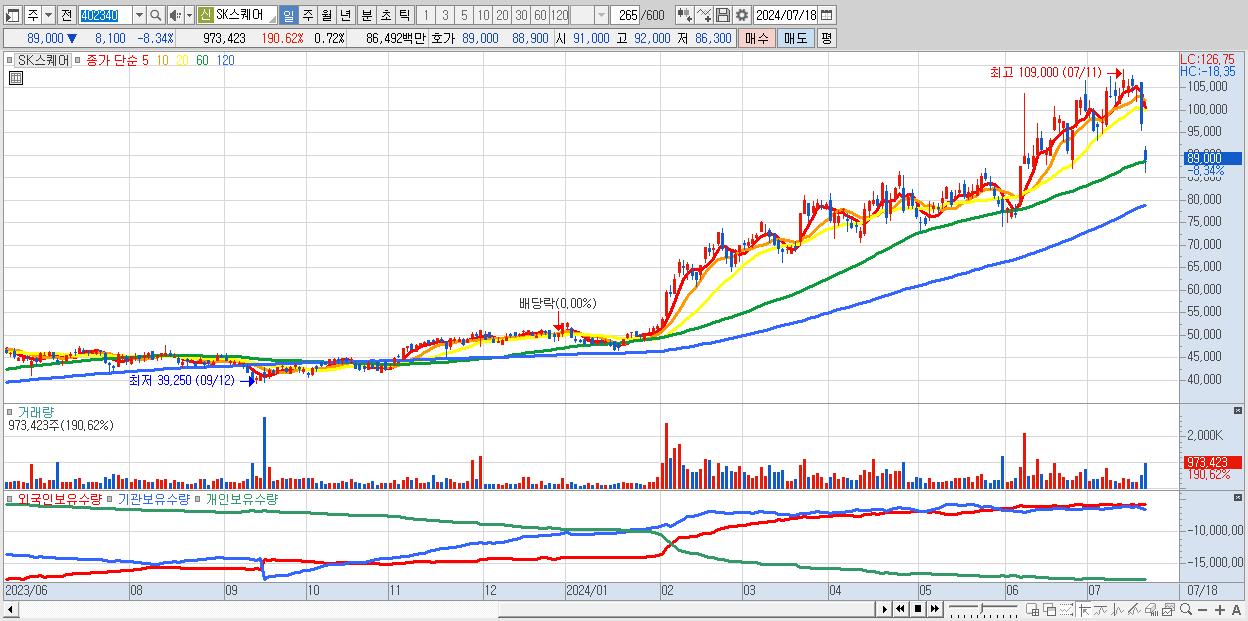Stop the chart replay

pos(918,609)
